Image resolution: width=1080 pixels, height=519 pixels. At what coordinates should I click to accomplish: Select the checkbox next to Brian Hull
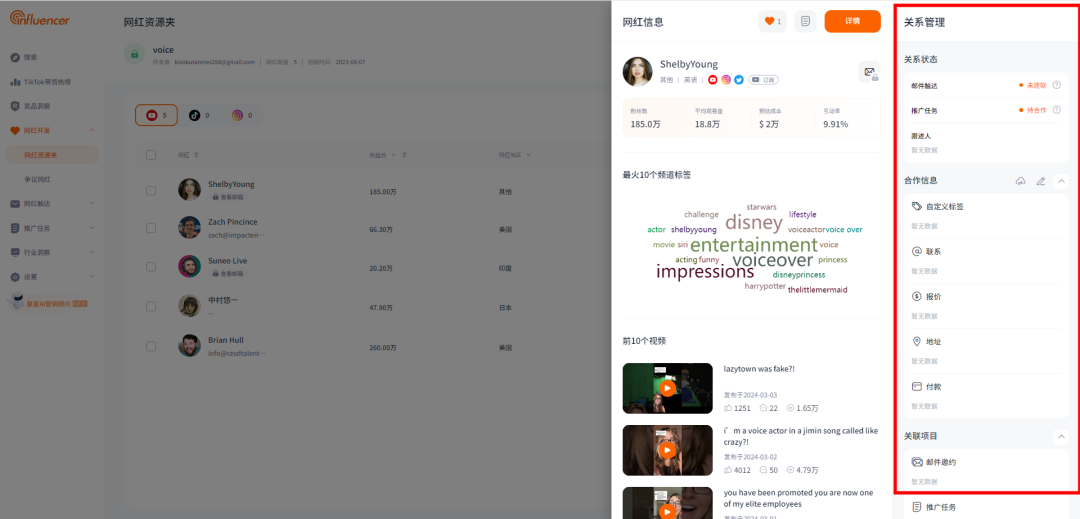pyautogui.click(x=151, y=346)
